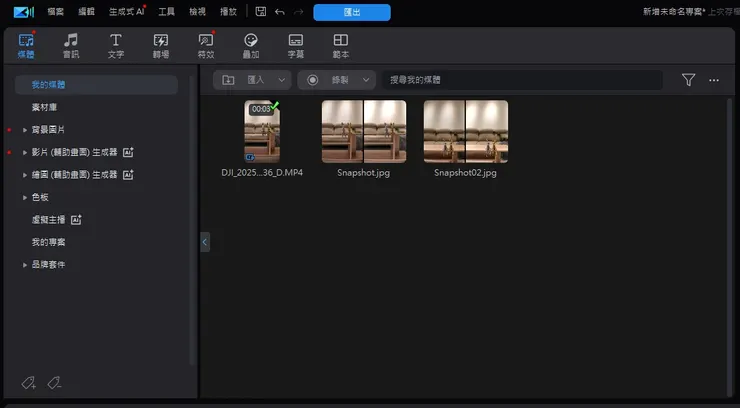Open the 轉場 (Transition) room

[161, 44]
